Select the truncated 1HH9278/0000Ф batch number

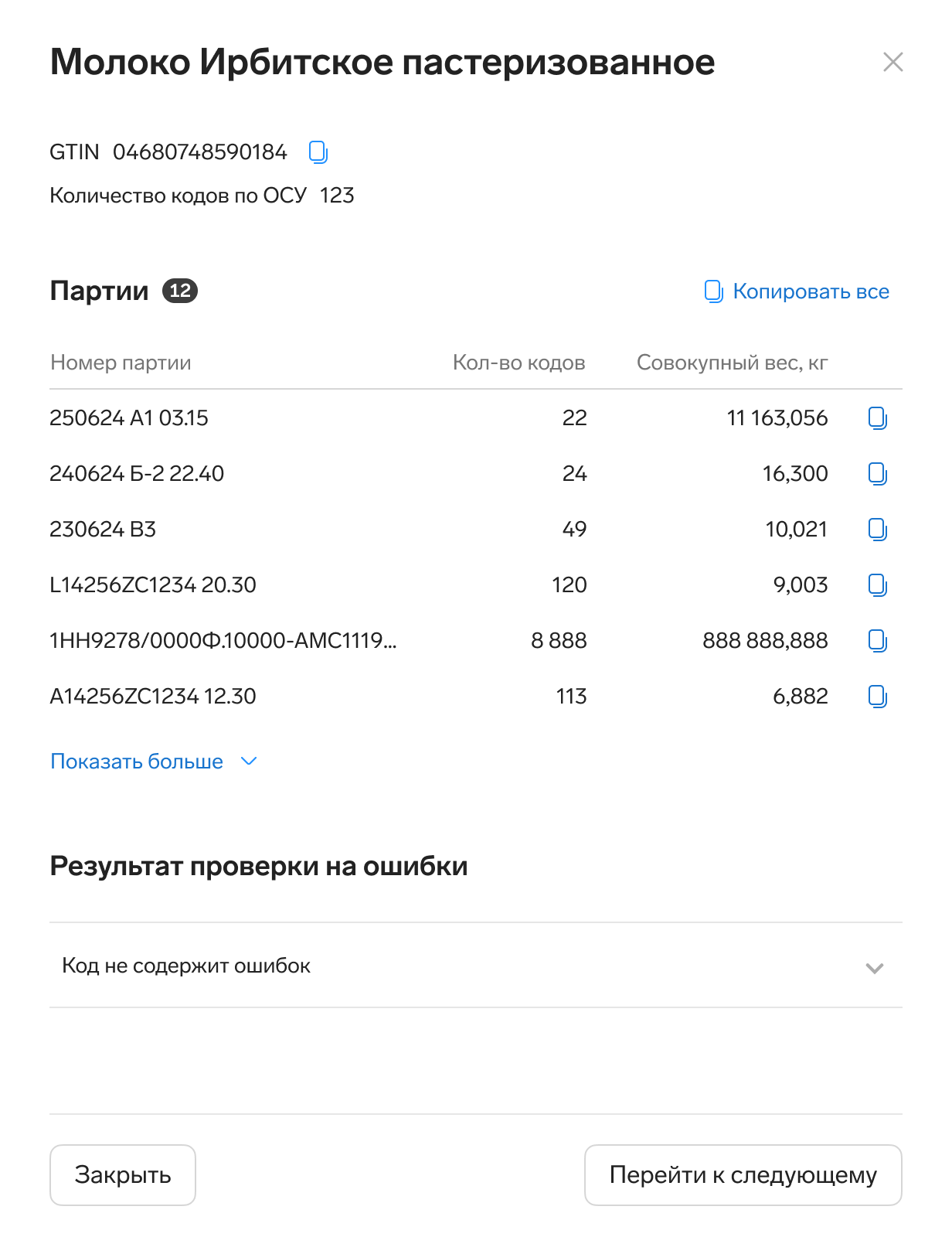[x=223, y=641]
